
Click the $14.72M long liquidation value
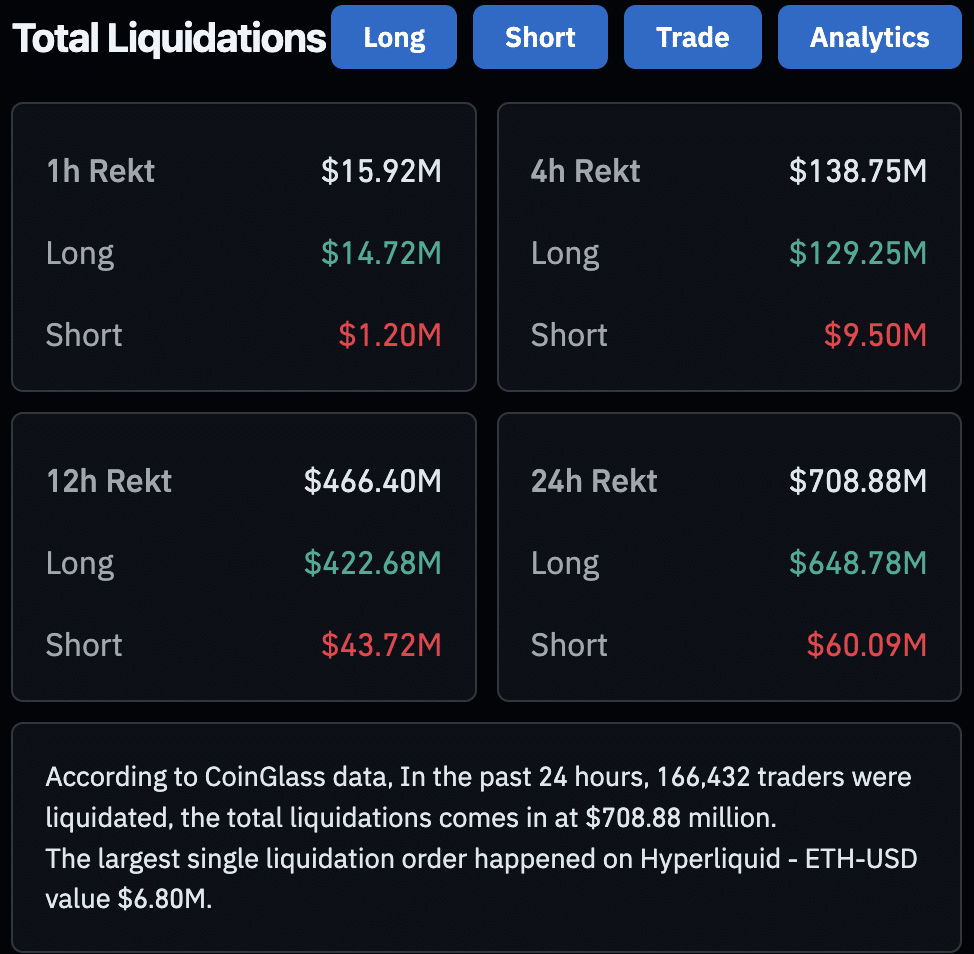(381, 253)
